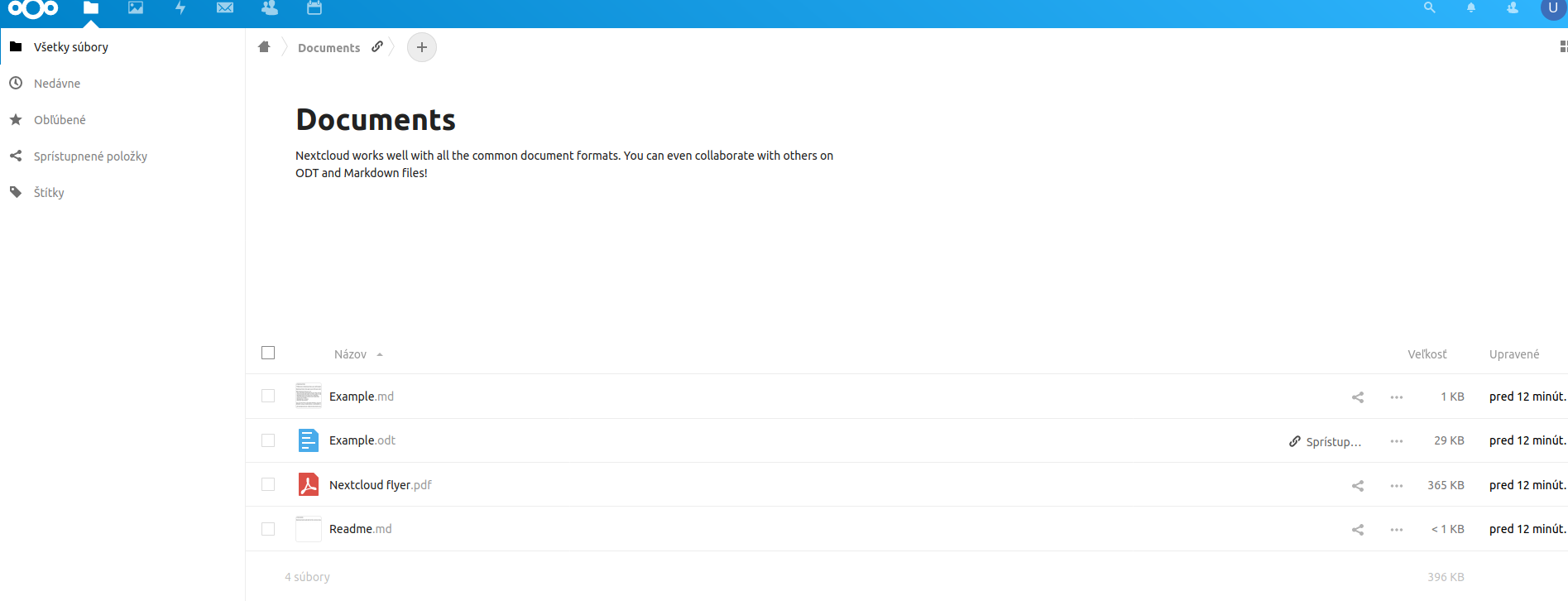Viewport: 1568px width, 601px height.
Task: Open the Example.md file name
Action: [x=362, y=397]
